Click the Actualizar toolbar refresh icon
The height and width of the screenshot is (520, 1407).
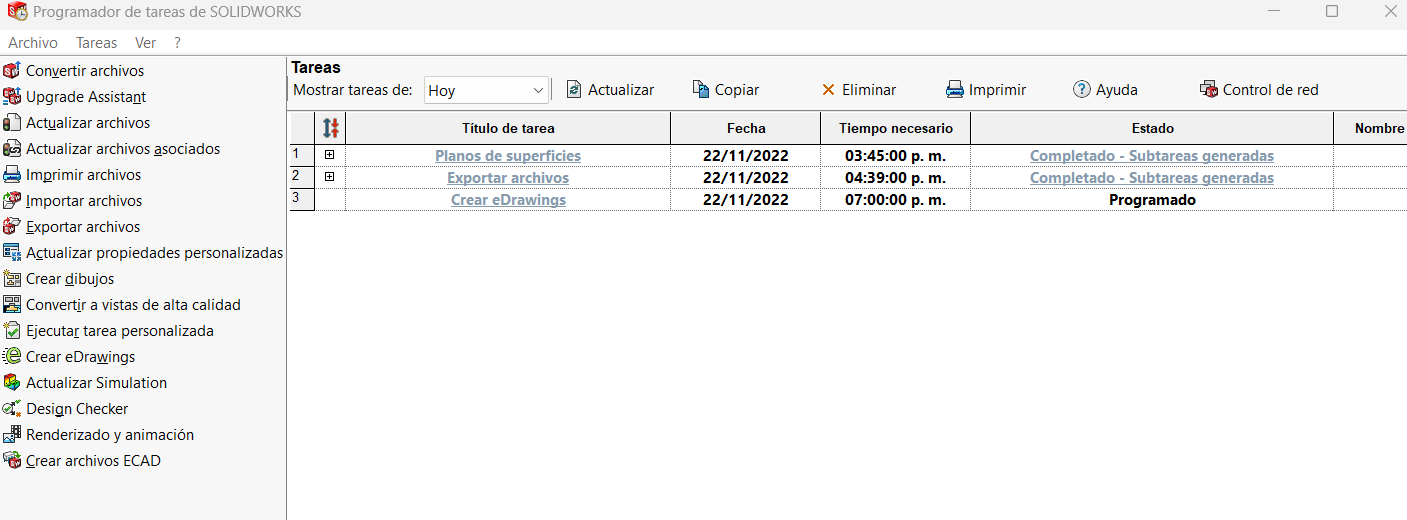pos(574,90)
